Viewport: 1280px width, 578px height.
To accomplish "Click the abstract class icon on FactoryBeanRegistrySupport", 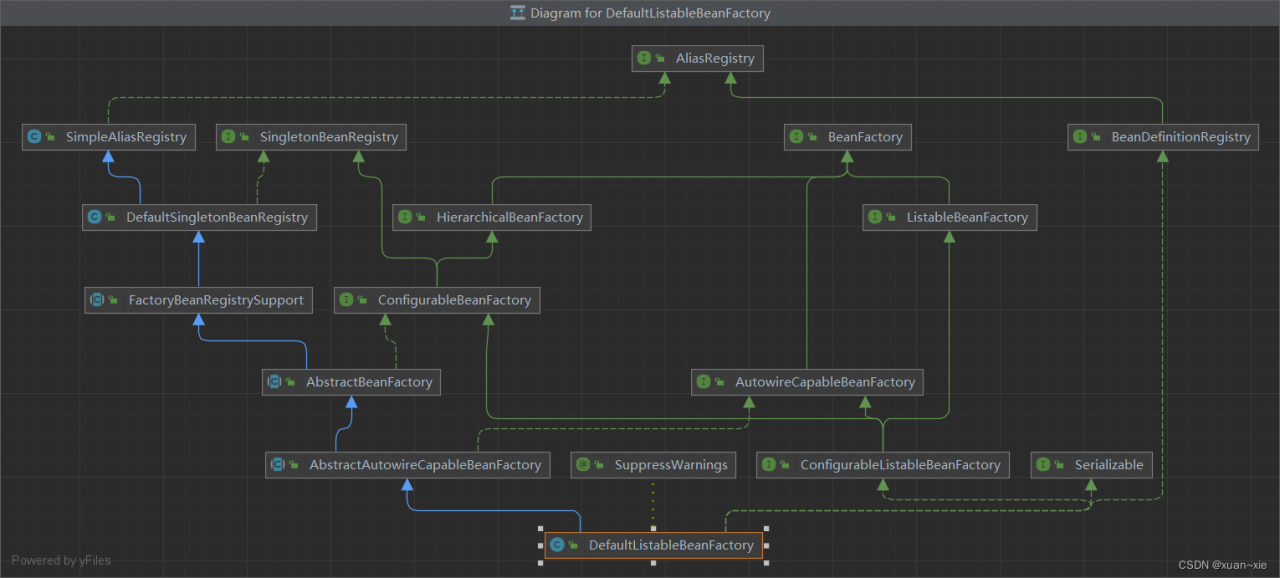I will pyautogui.click(x=97, y=300).
